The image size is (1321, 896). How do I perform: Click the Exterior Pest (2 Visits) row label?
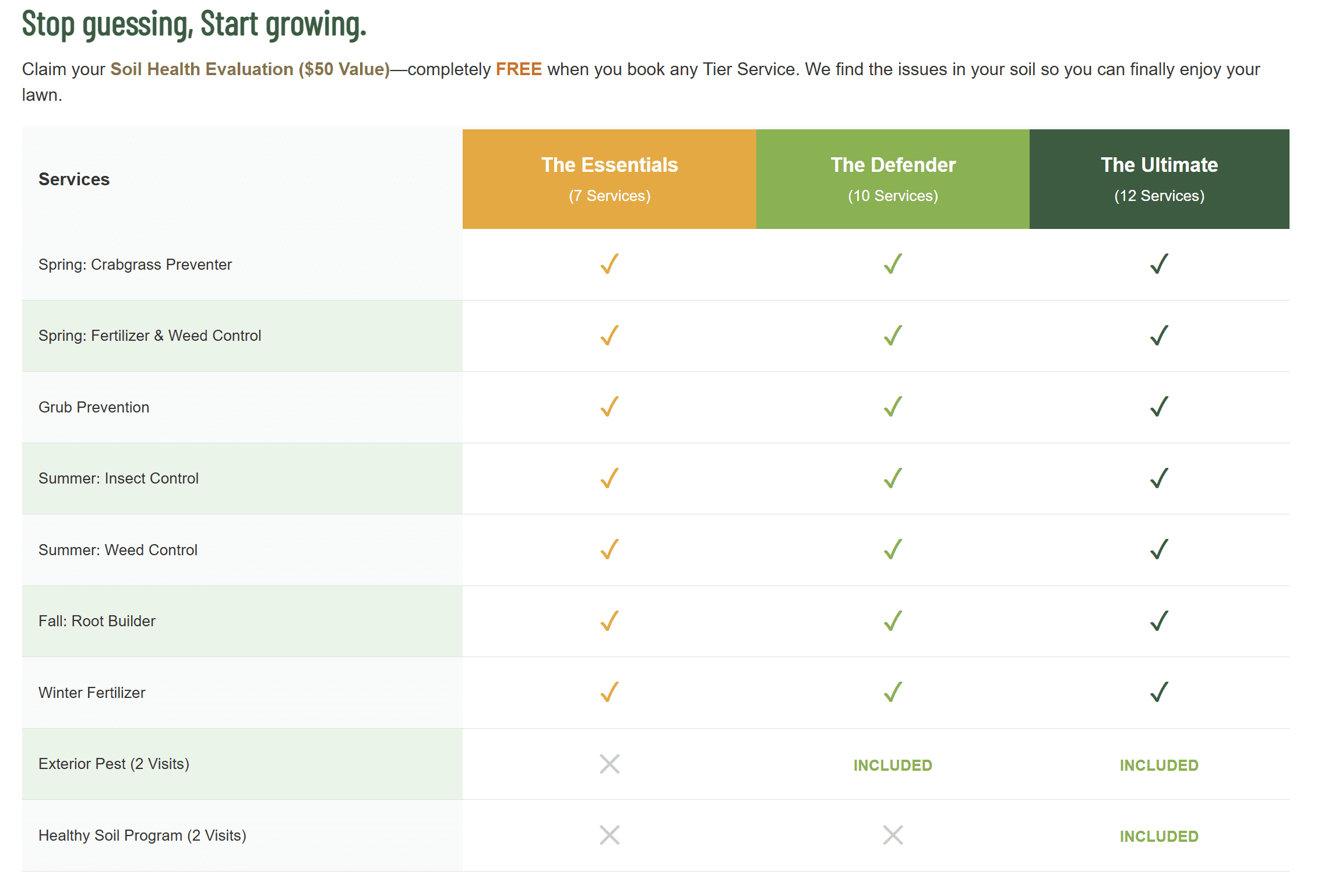114,764
